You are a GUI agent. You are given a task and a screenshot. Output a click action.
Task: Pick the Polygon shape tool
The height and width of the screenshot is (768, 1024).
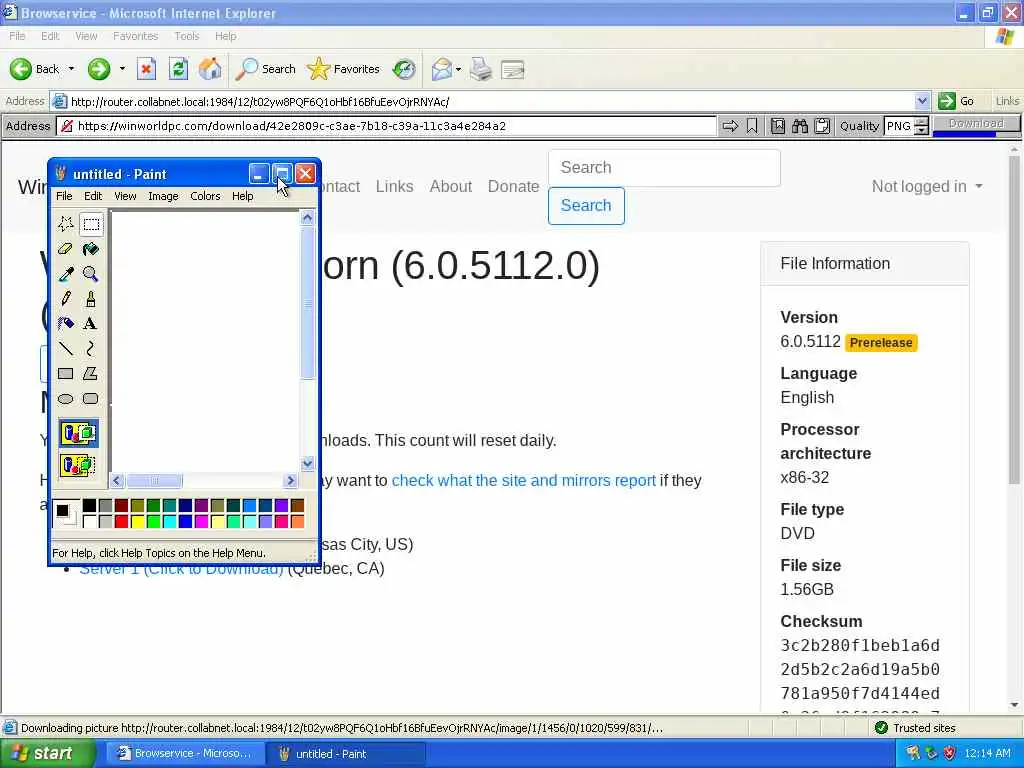point(91,374)
